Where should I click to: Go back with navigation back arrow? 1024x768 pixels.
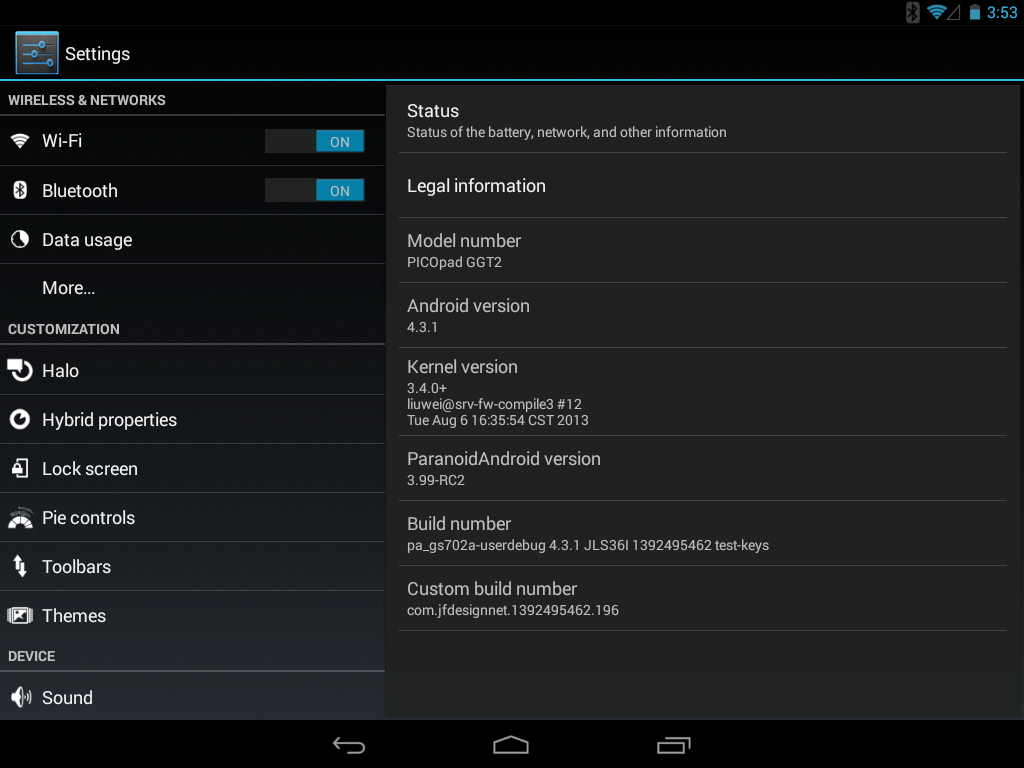click(349, 744)
